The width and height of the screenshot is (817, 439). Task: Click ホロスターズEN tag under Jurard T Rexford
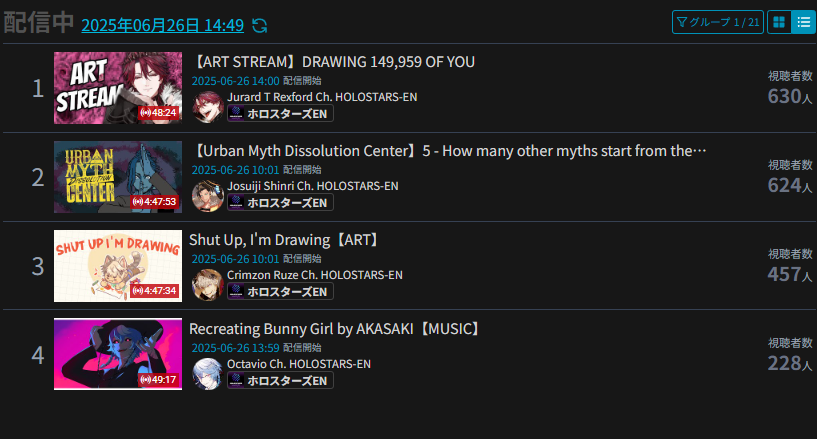(280, 114)
